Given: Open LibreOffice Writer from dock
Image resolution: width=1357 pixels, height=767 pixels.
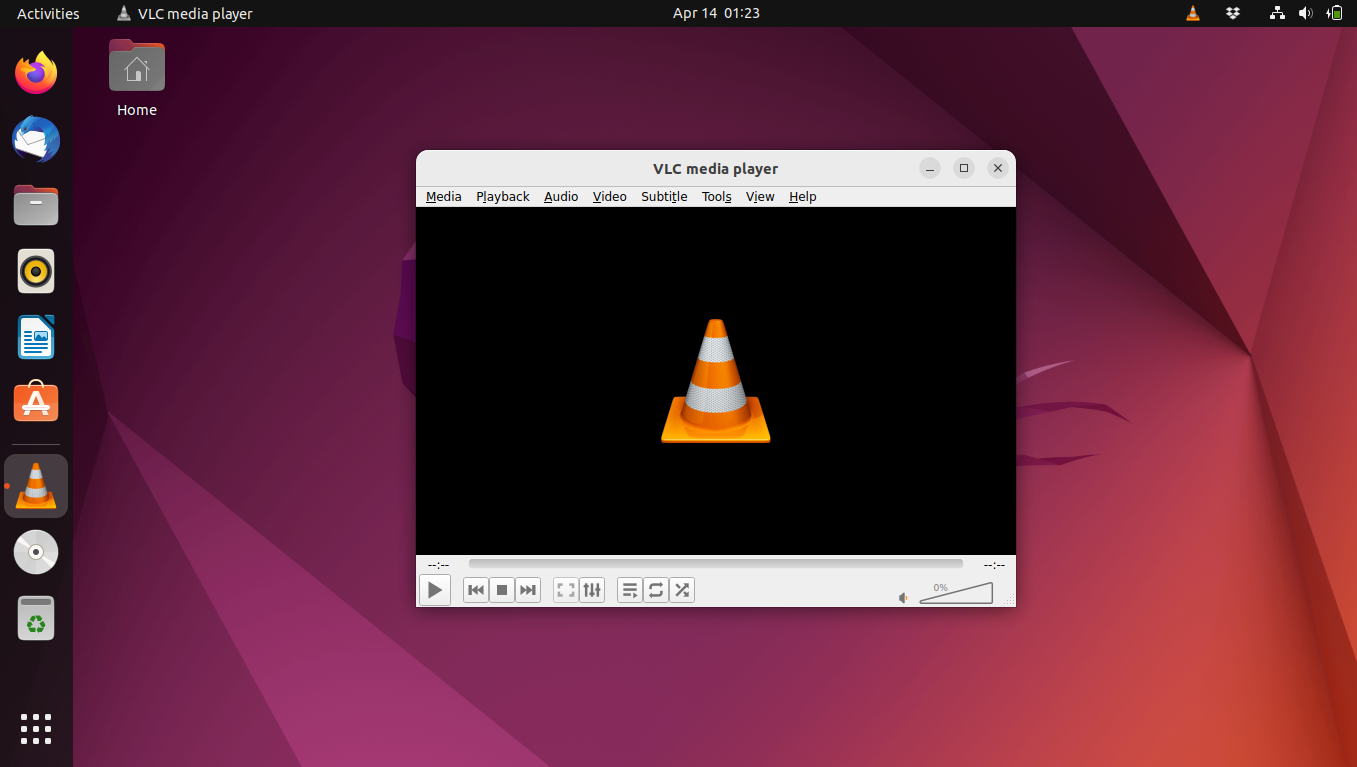Looking at the screenshot, I should tap(36, 337).
